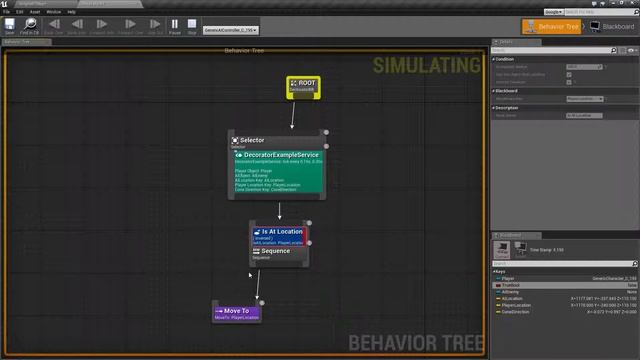Switch to Behavior Tree mode button
The image size is (640, 360).
(x=551, y=27)
